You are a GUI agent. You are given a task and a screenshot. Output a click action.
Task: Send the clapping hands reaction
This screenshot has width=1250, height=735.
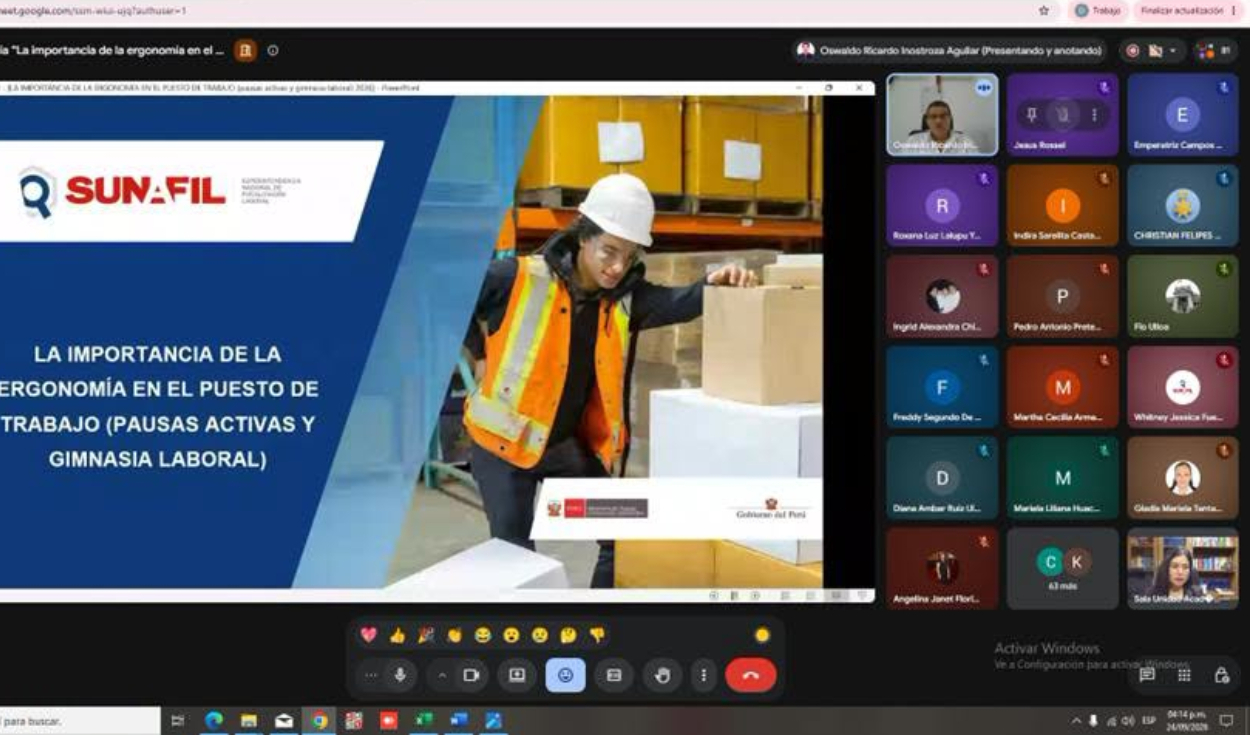454,635
